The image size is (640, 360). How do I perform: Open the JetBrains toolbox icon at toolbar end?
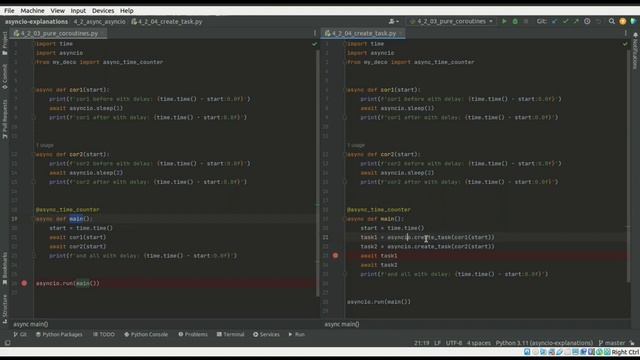633,21
